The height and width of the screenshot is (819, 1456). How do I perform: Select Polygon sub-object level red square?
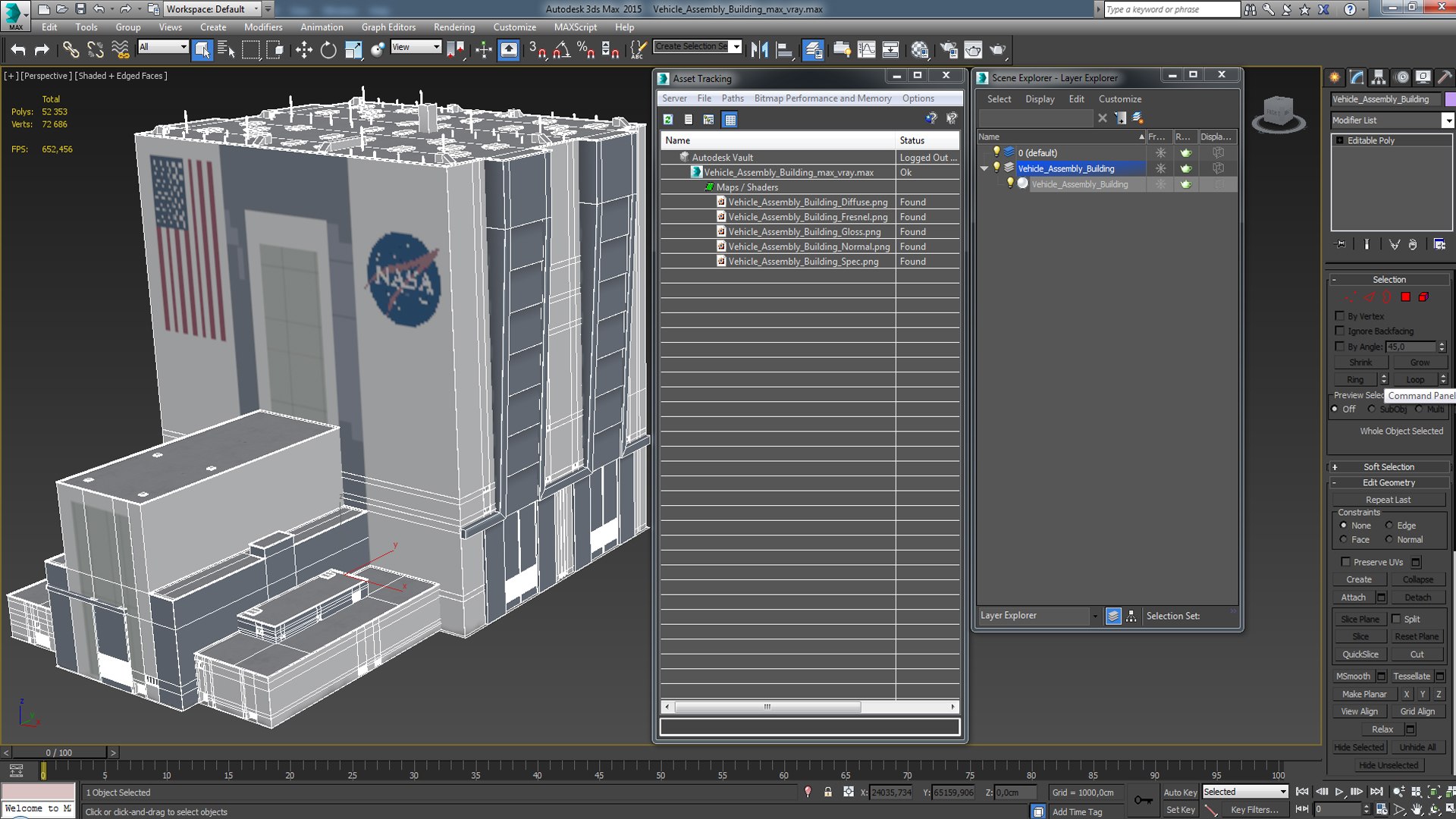[x=1405, y=297]
